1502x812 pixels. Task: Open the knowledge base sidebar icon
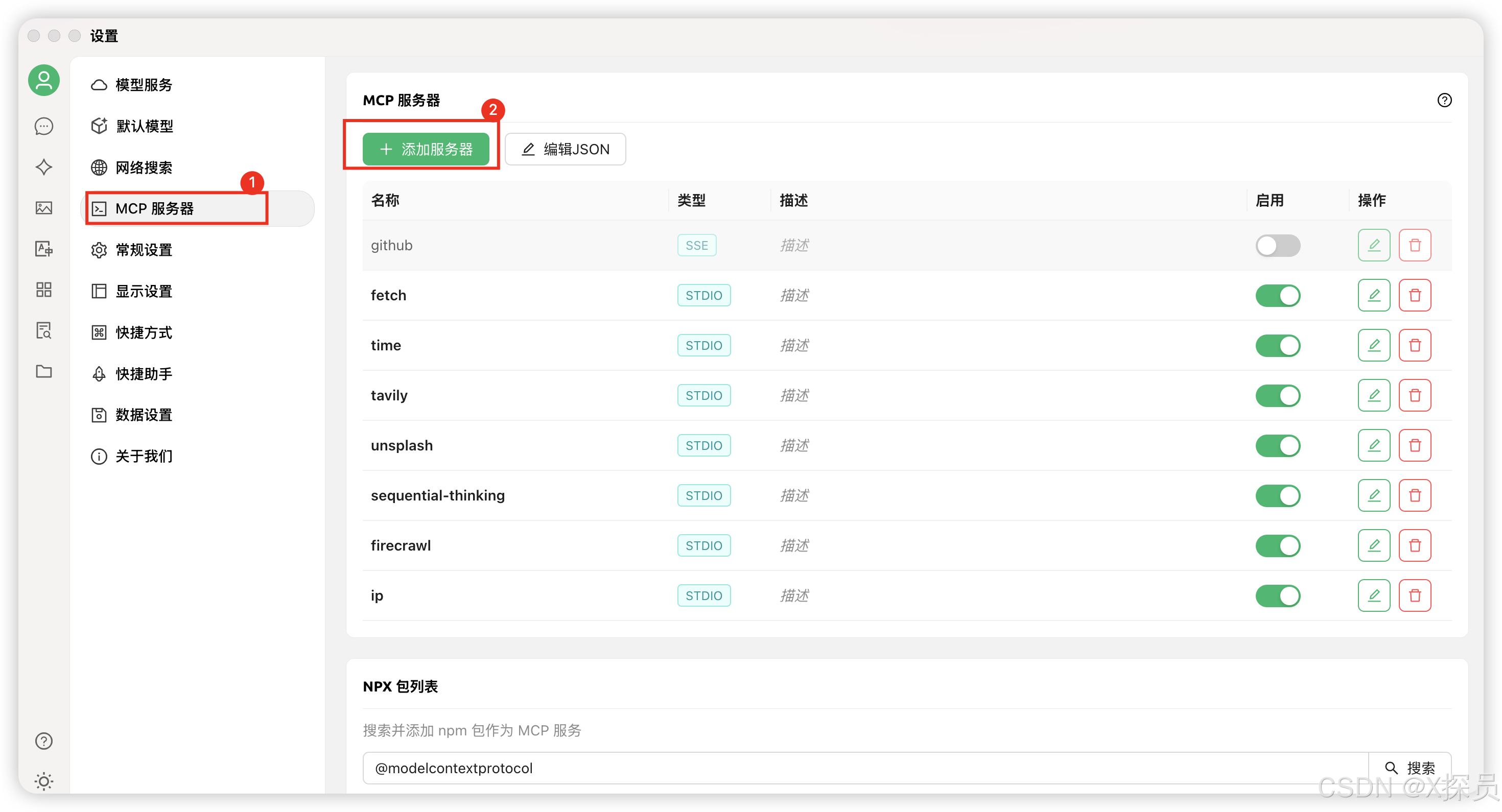click(x=44, y=330)
